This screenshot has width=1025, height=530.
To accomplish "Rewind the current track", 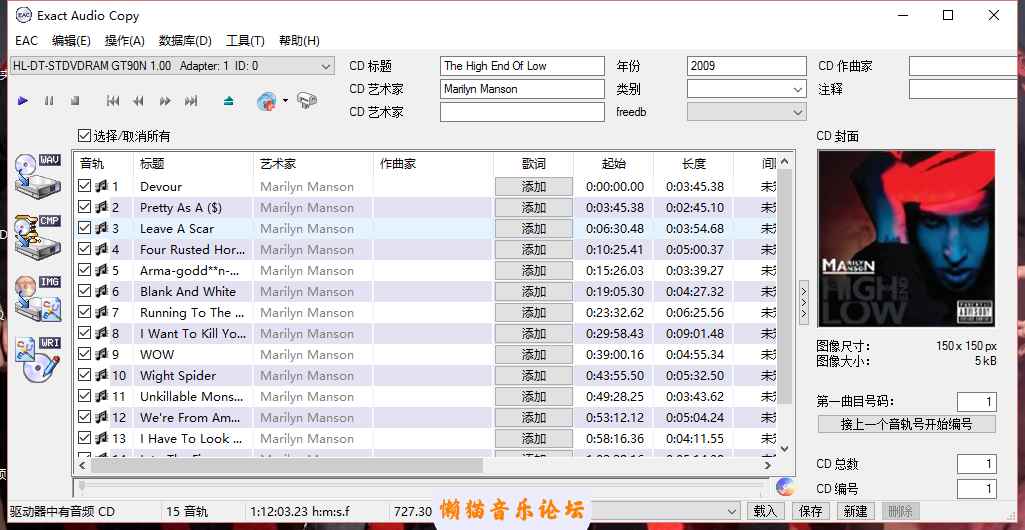I will [139, 101].
